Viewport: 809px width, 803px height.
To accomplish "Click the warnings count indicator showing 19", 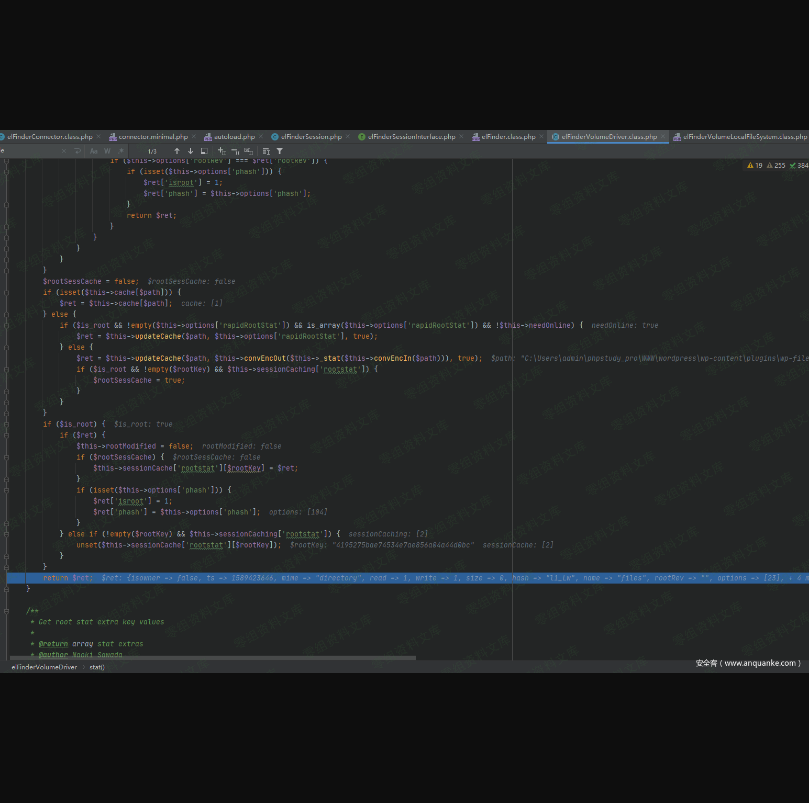I will [x=754, y=165].
